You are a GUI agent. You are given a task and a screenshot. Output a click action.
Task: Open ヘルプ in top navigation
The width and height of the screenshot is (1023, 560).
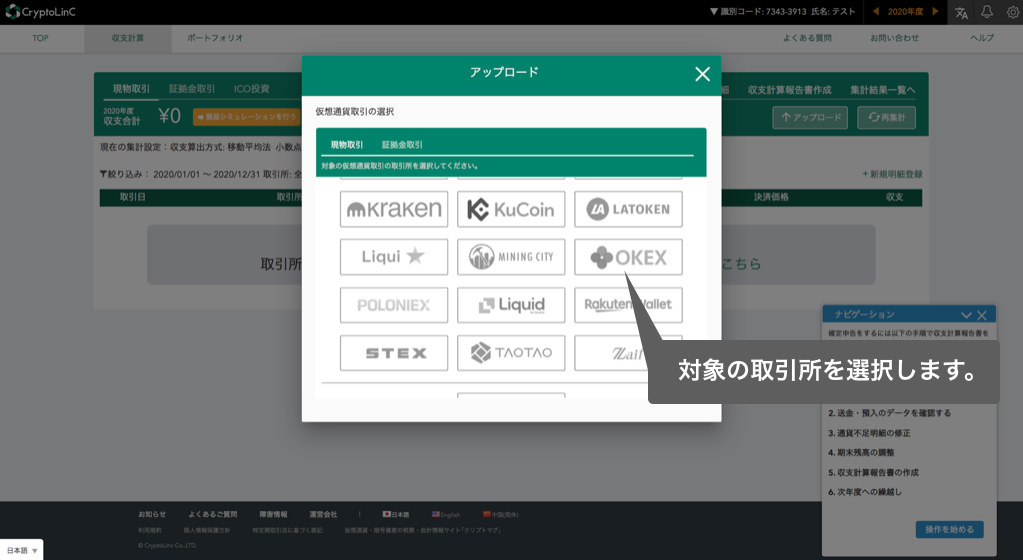point(982,39)
